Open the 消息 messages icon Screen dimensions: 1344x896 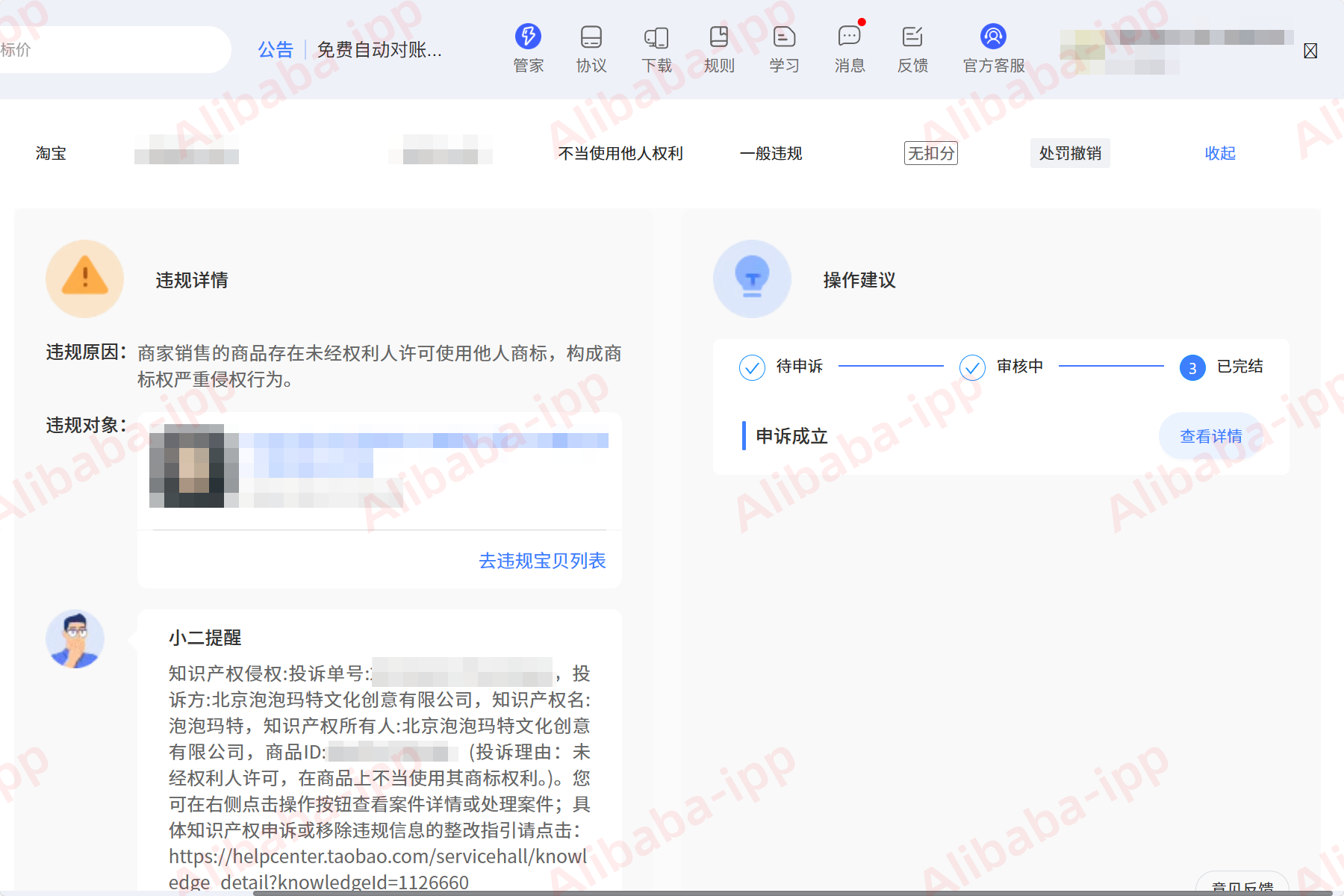(850, 35)
